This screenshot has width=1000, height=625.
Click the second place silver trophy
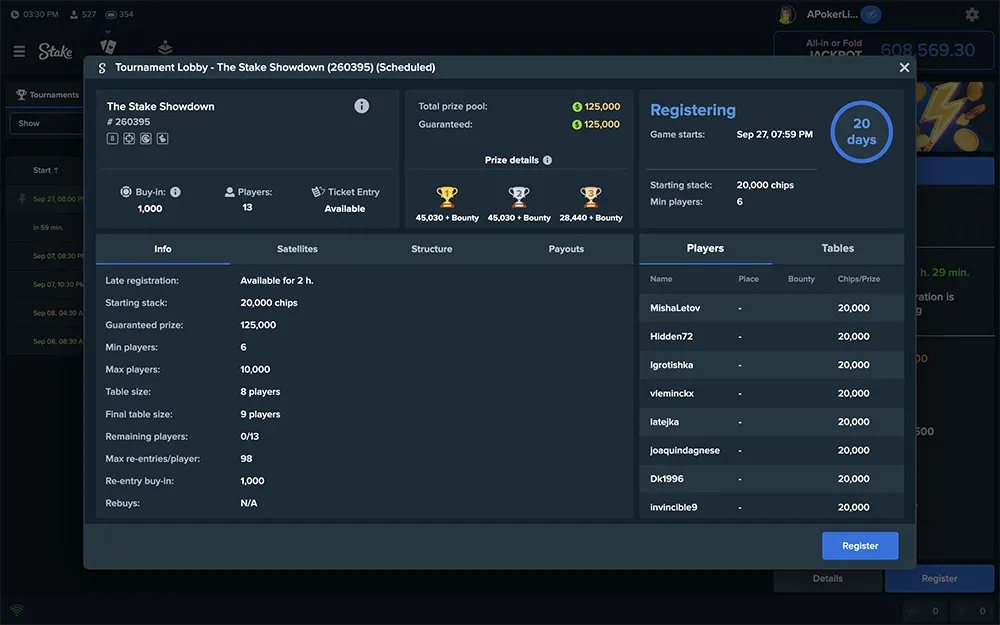(518, 197)
